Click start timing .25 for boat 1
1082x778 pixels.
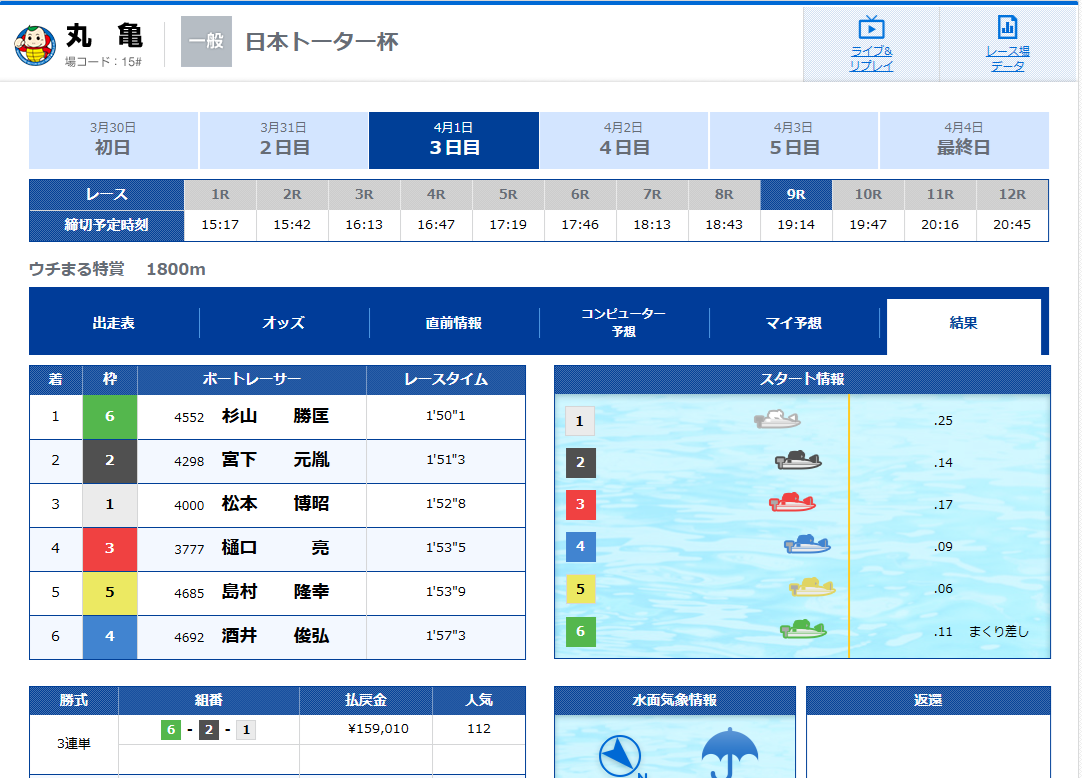(943, 420)
